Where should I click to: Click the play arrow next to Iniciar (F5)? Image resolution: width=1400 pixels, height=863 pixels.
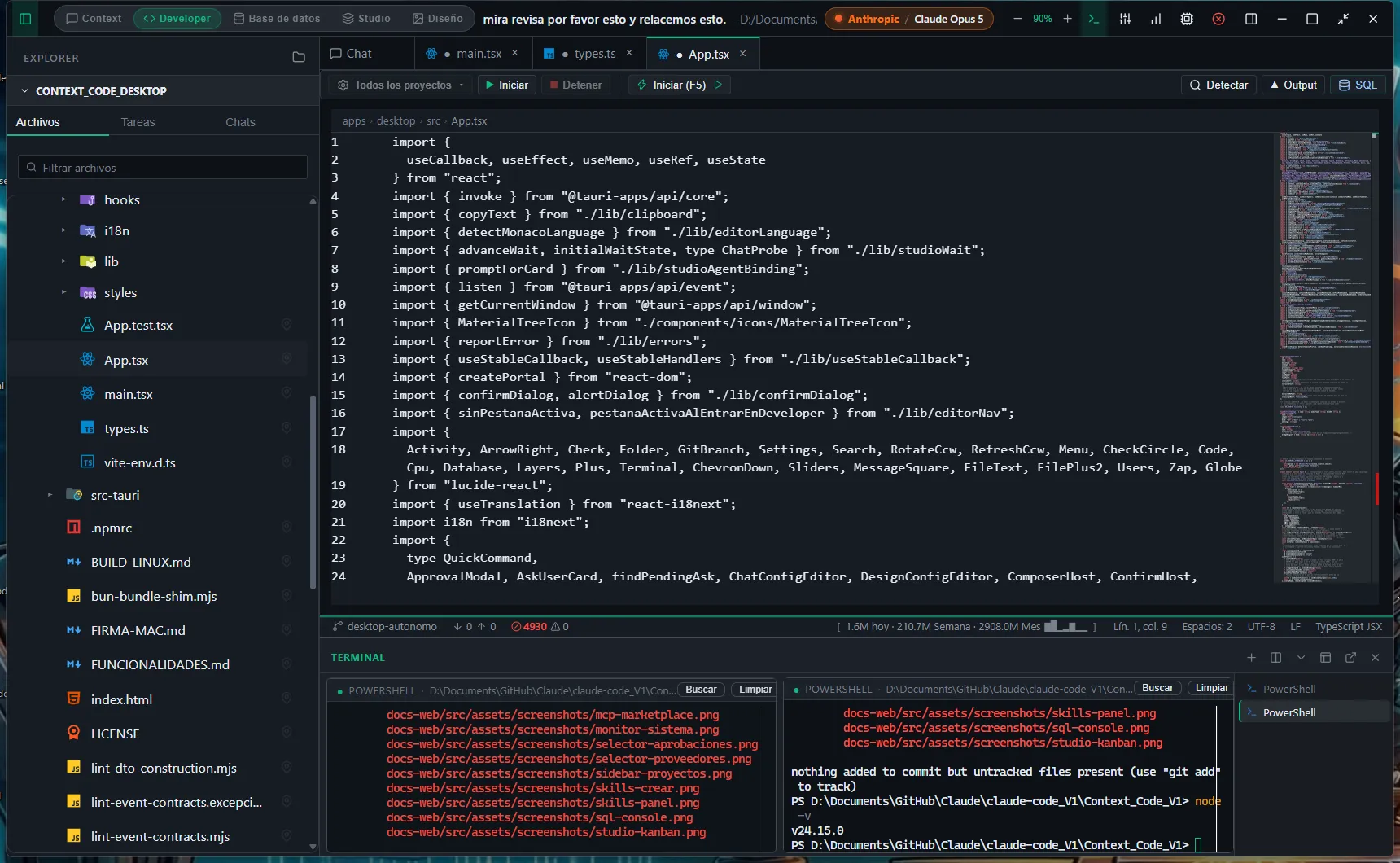pyautogui.click(x=718, y=85)
